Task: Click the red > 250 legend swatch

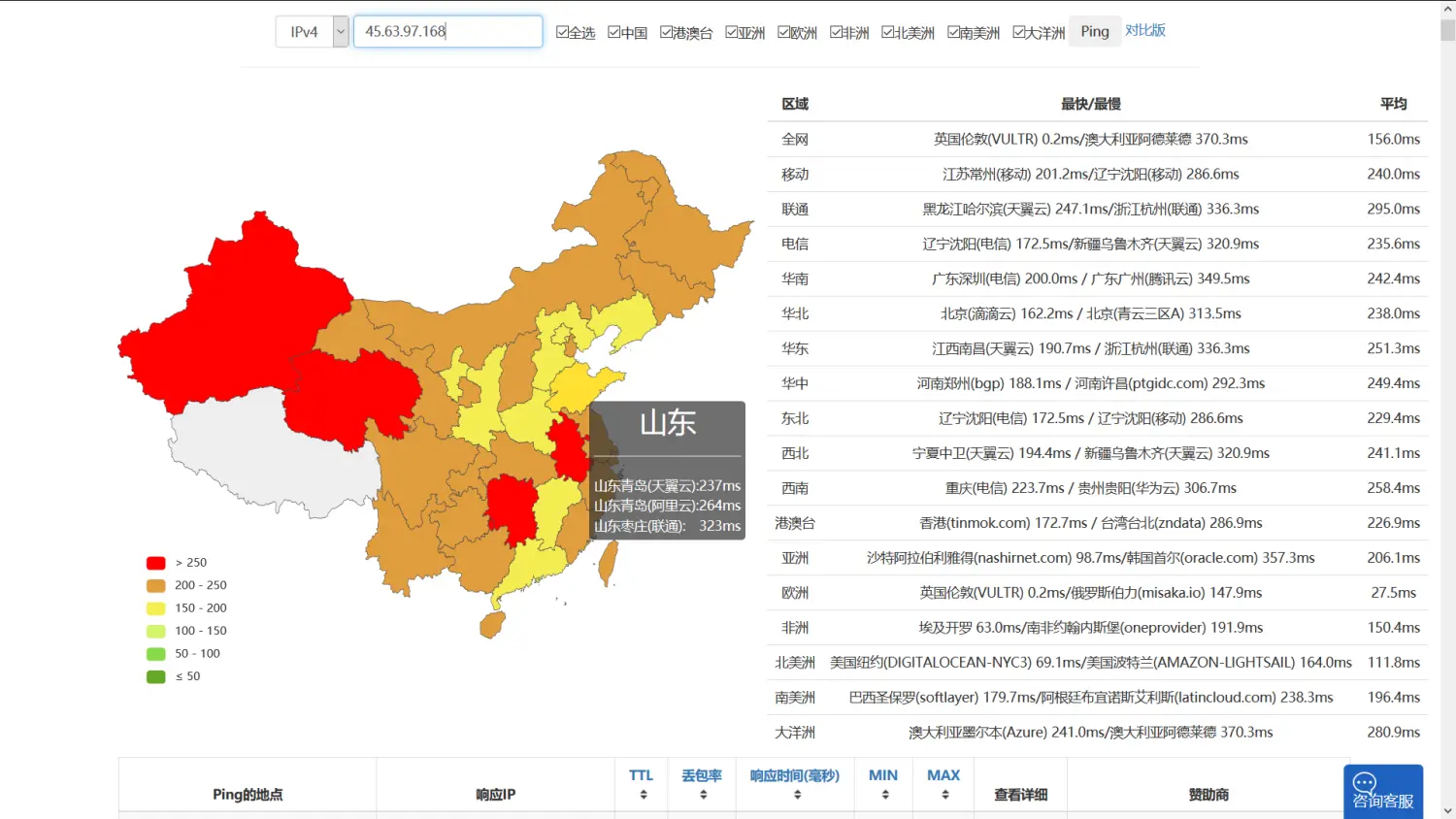Action: tap(156, 563)
